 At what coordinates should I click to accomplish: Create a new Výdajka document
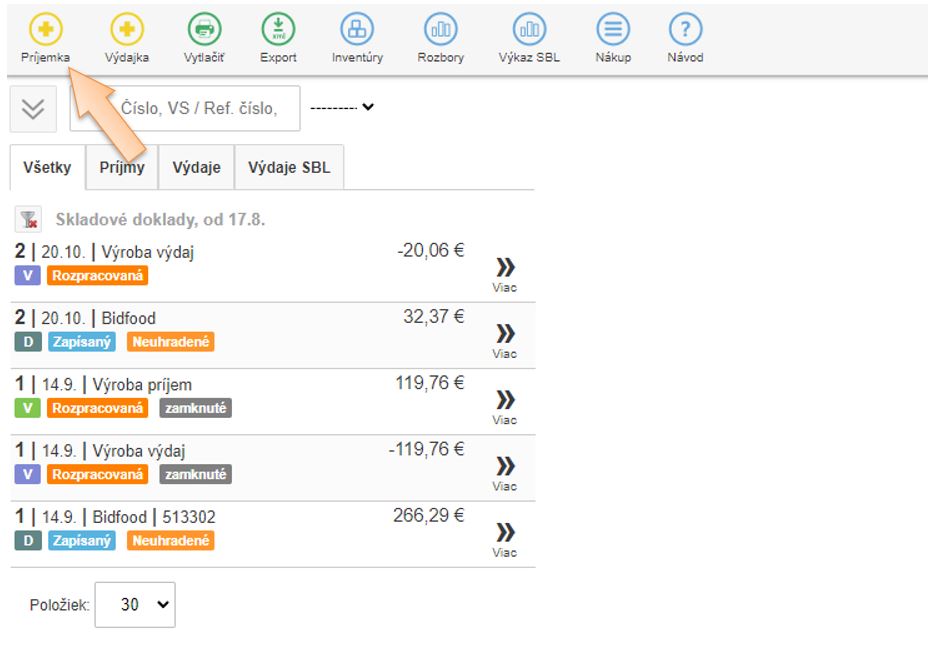pos(126,30)
